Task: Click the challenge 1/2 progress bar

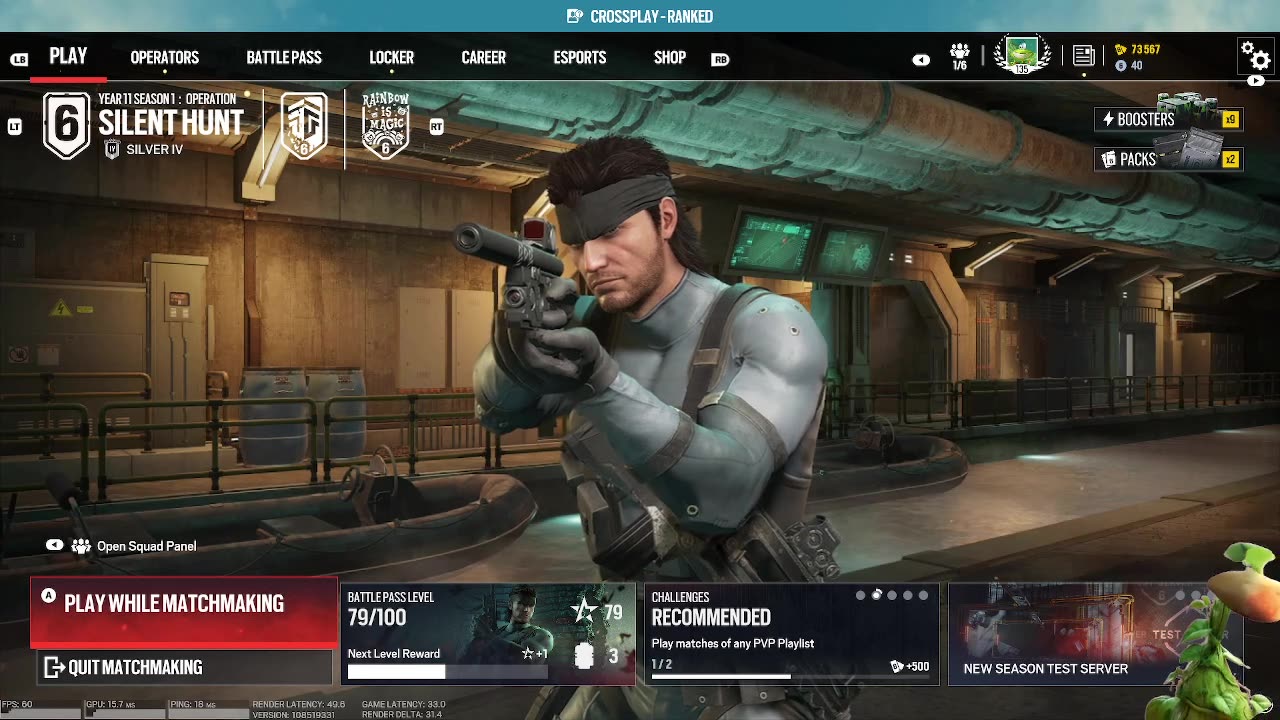Action: [x=790, y=677]
